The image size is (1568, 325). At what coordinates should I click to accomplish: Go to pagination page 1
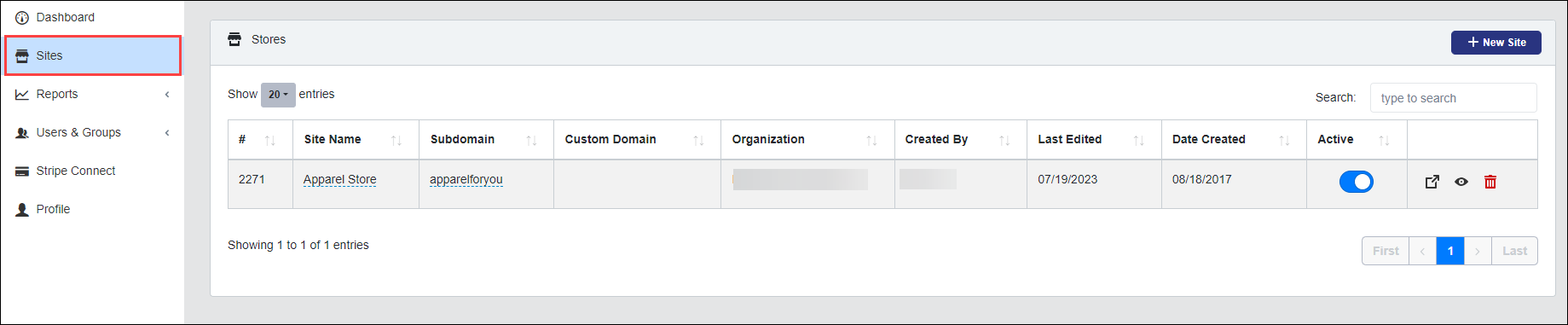pyautogui.click(x=1450, y=251)
